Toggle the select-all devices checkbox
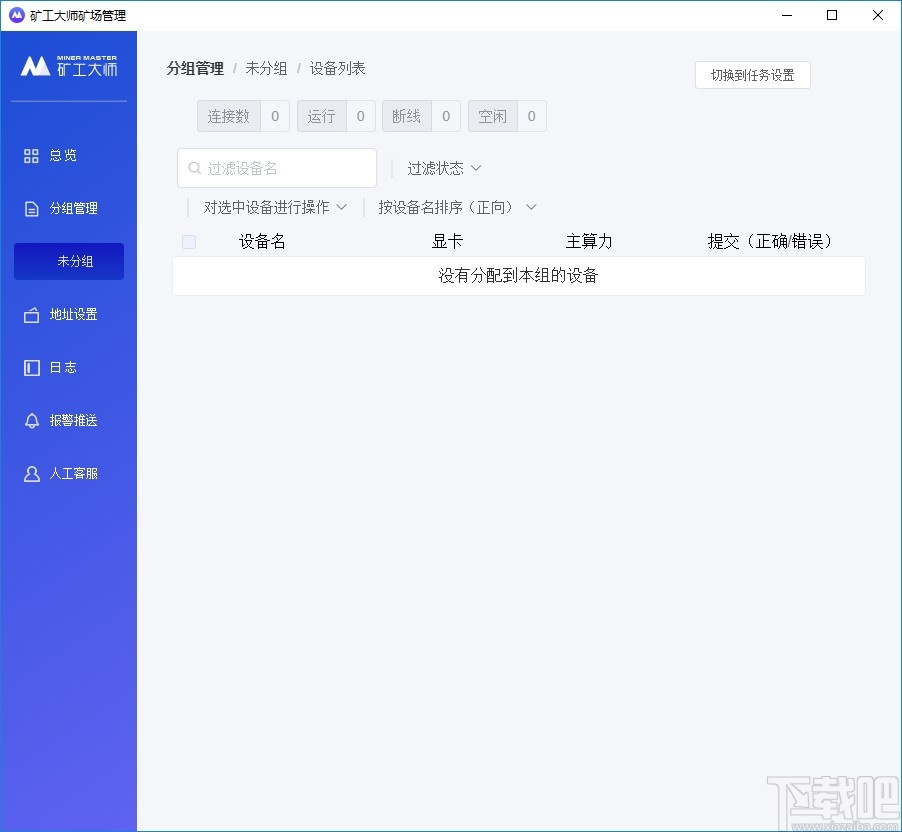The height and width of the screenshot is (832, 902). point(188,241)
